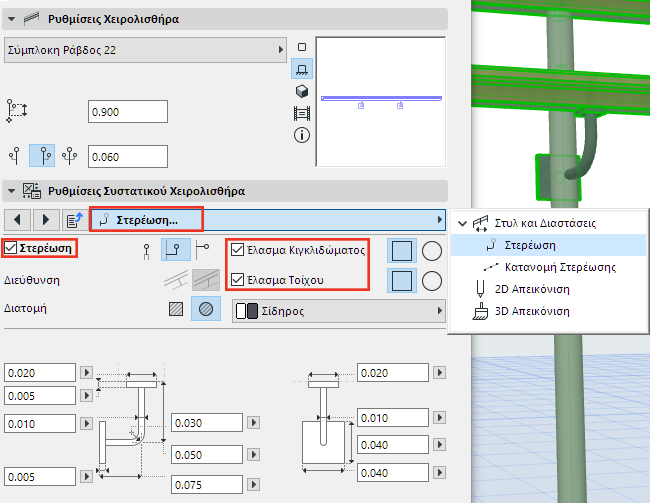
Task: Select the Στυλ και Διαστάσεις menu entry
Action: tap(545, 223)
